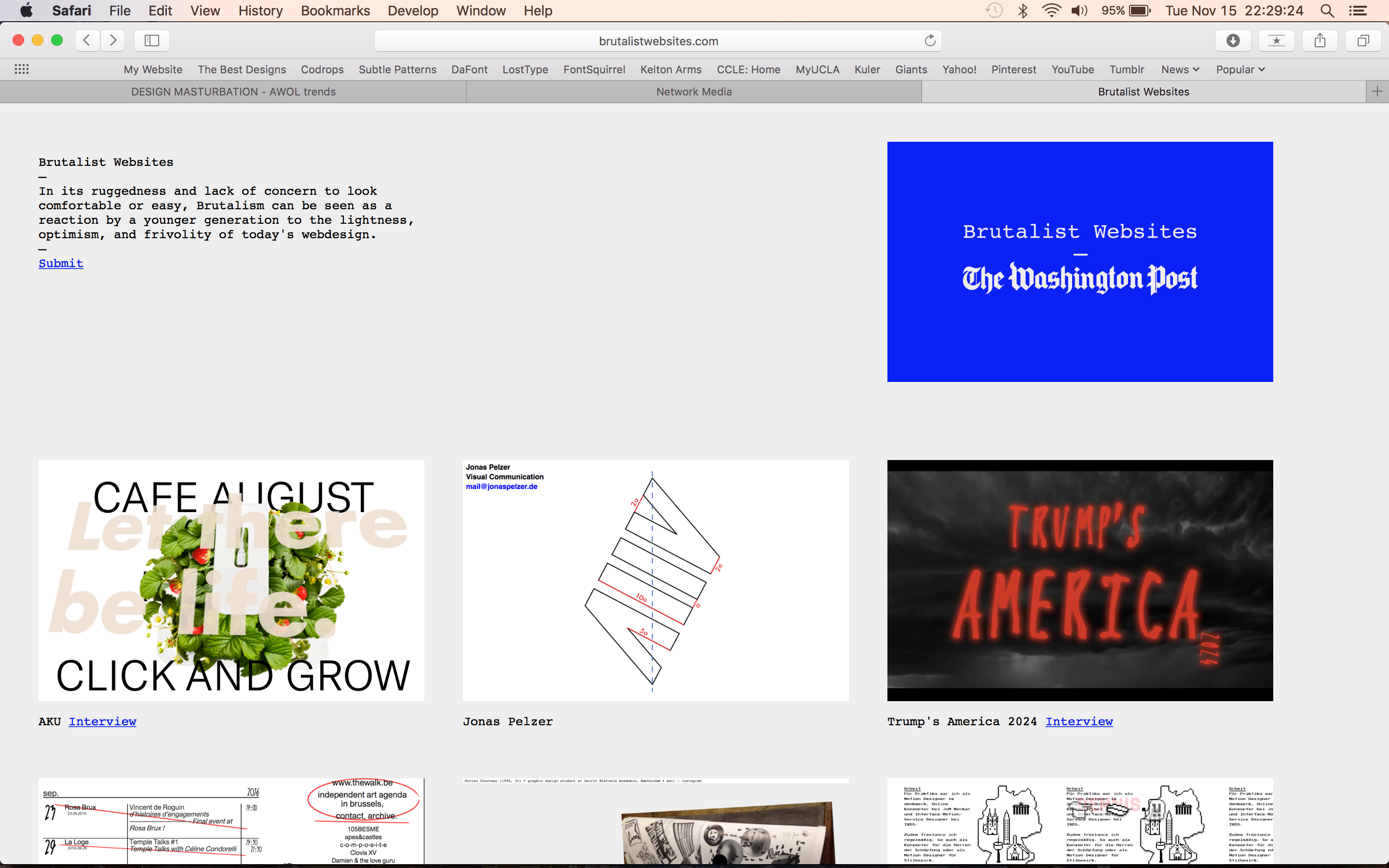
Task: Click the Wi-Fi status icon
Action: (x=1051, y=10)
